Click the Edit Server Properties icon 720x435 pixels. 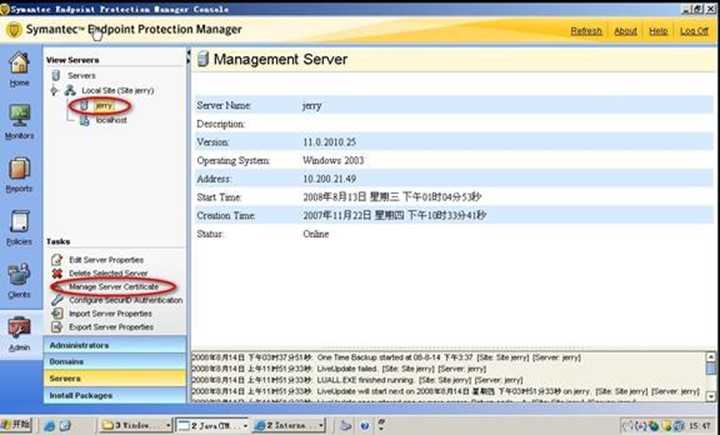tap(57, 260)
